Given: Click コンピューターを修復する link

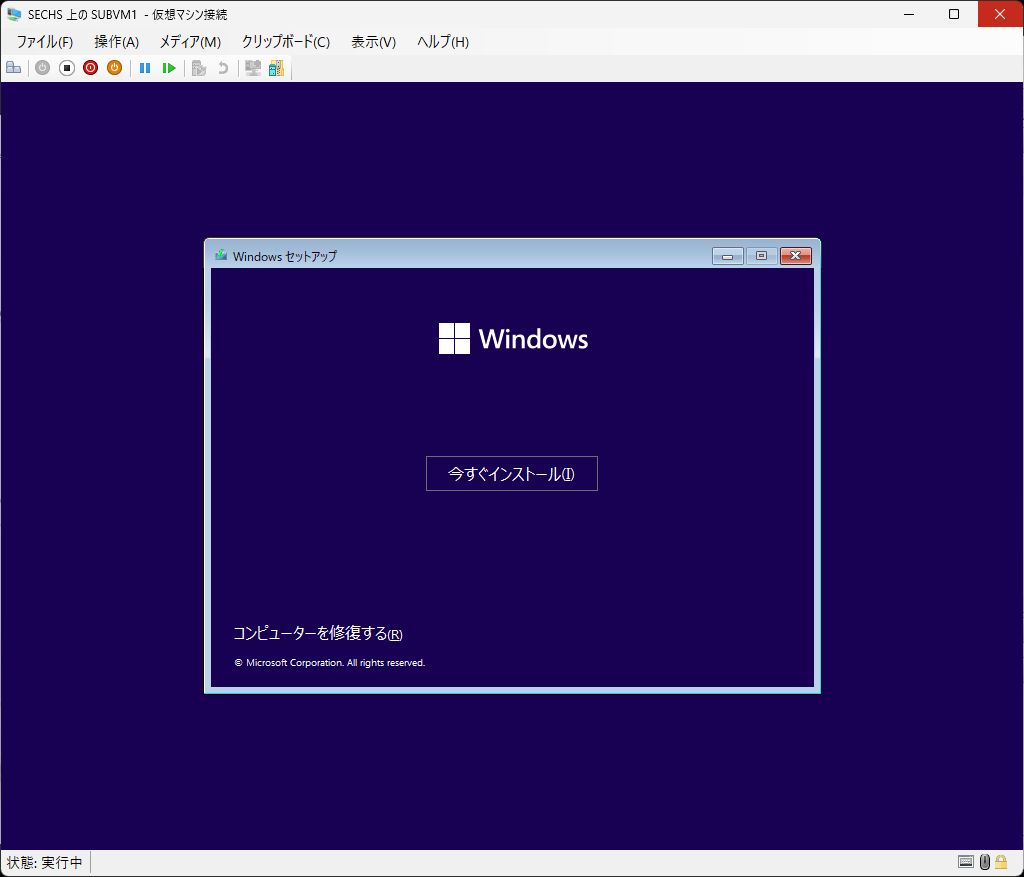Looking at the screenshot, I should 318,633.
